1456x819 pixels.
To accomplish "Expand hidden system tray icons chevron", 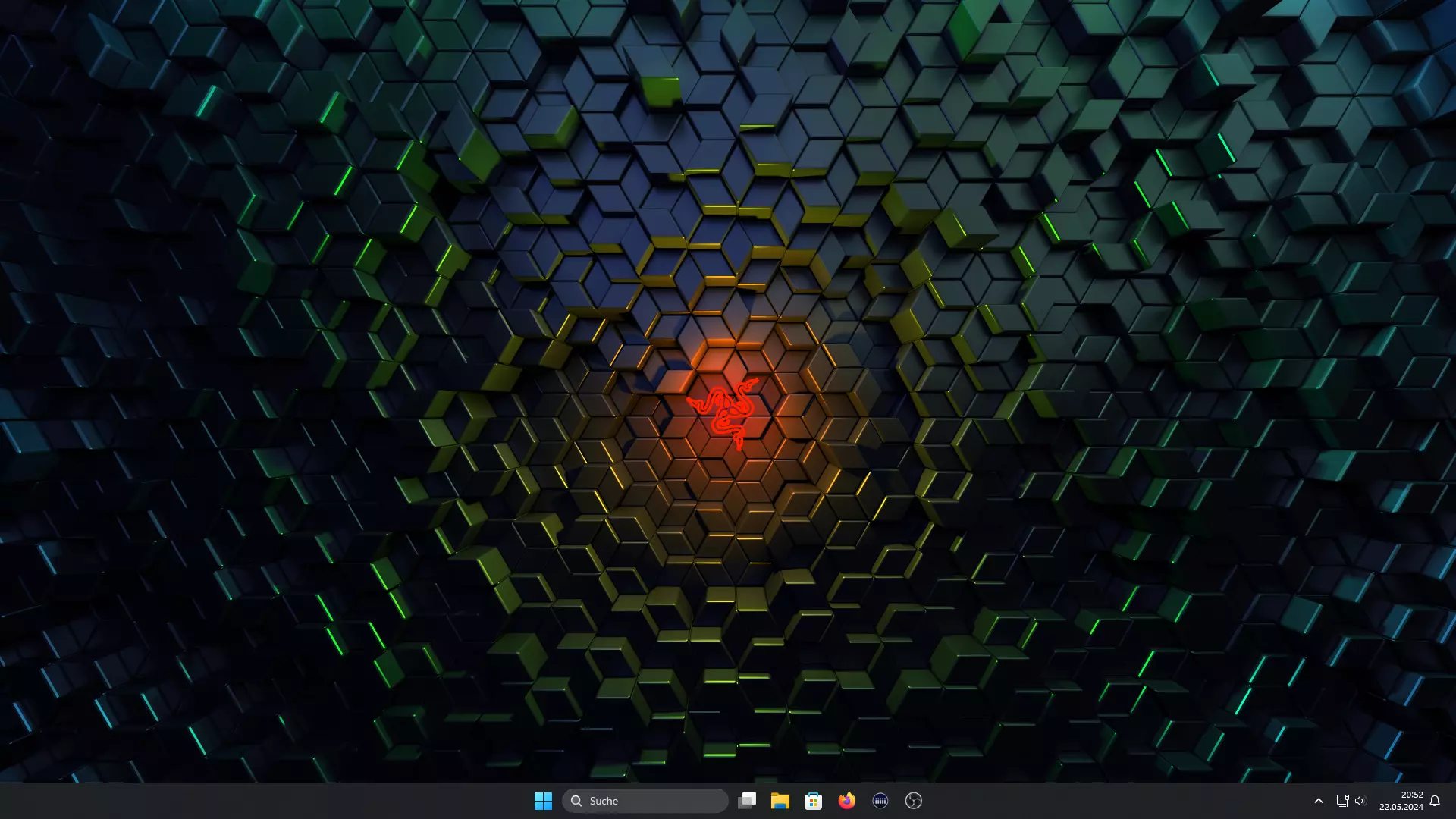I will click(1319, 801).
